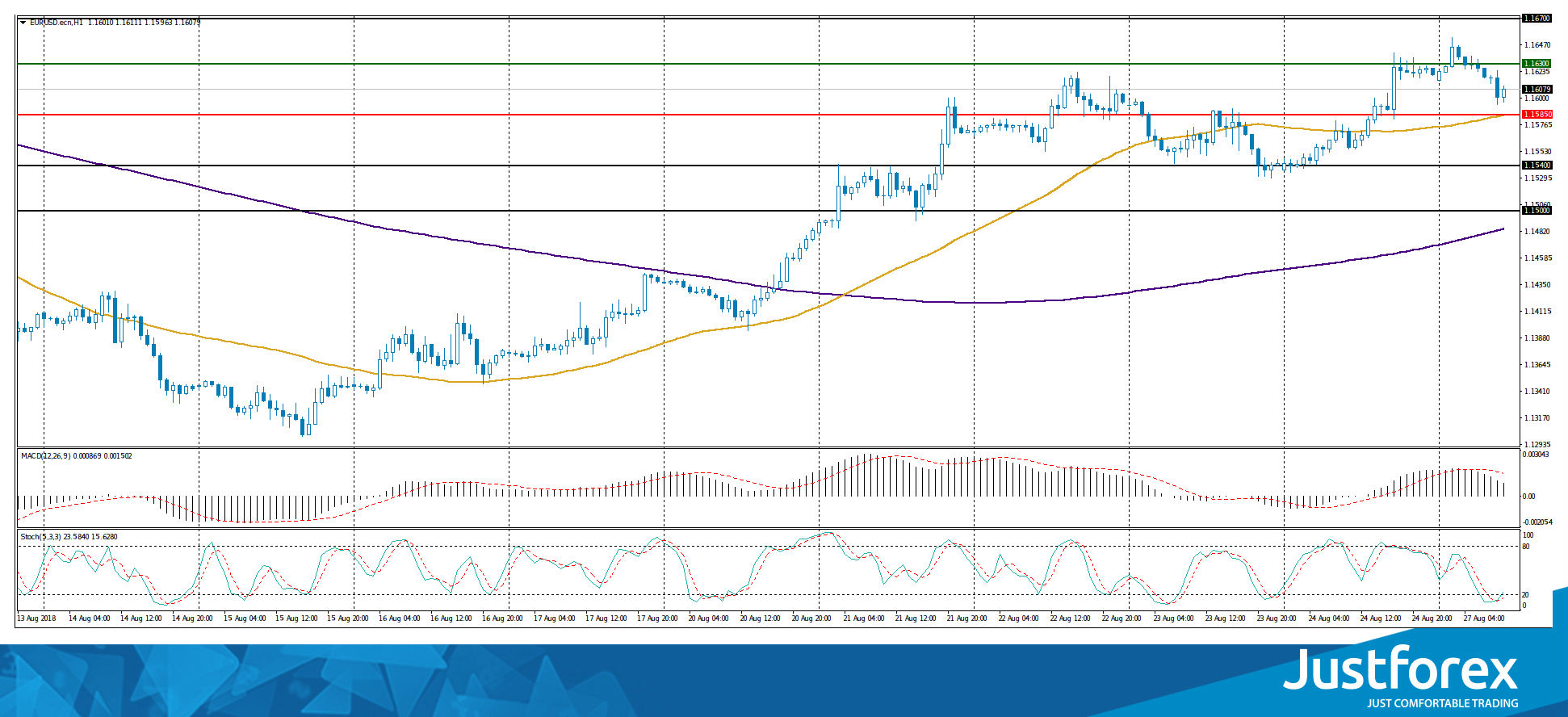Image resolution: width=1568 pixels, height=717 pixels.
Task: Click the 14 Aug 20:00 time label
Action: click(x=192, y=618)
